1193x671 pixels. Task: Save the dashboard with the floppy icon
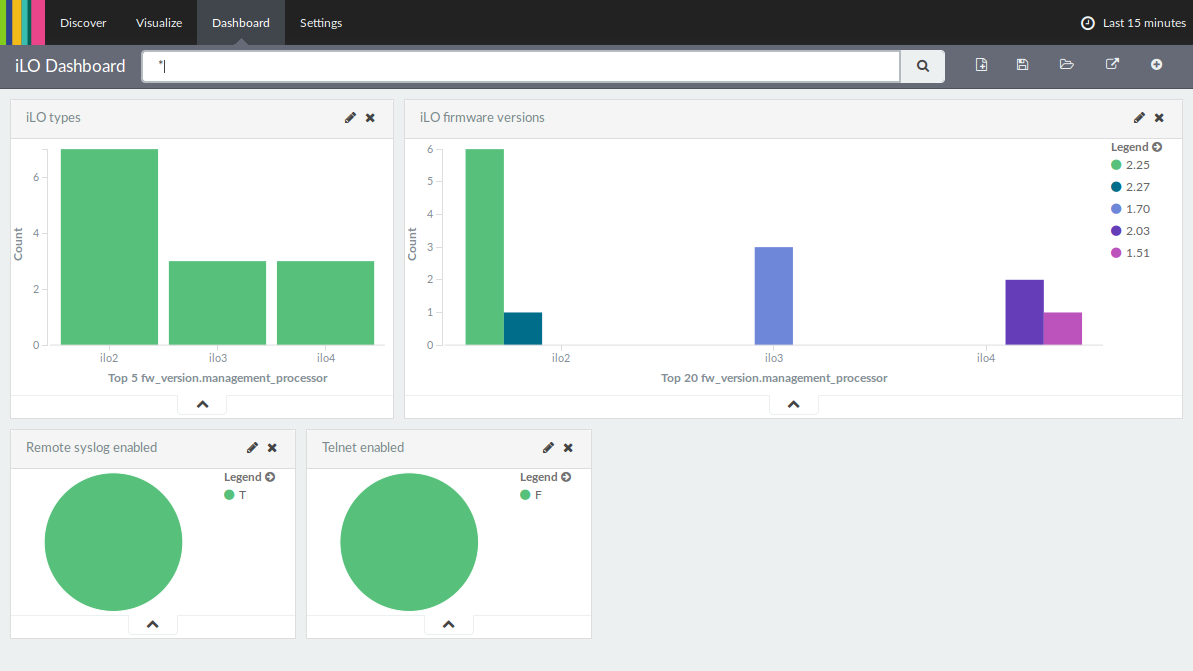click(1022, 65)
